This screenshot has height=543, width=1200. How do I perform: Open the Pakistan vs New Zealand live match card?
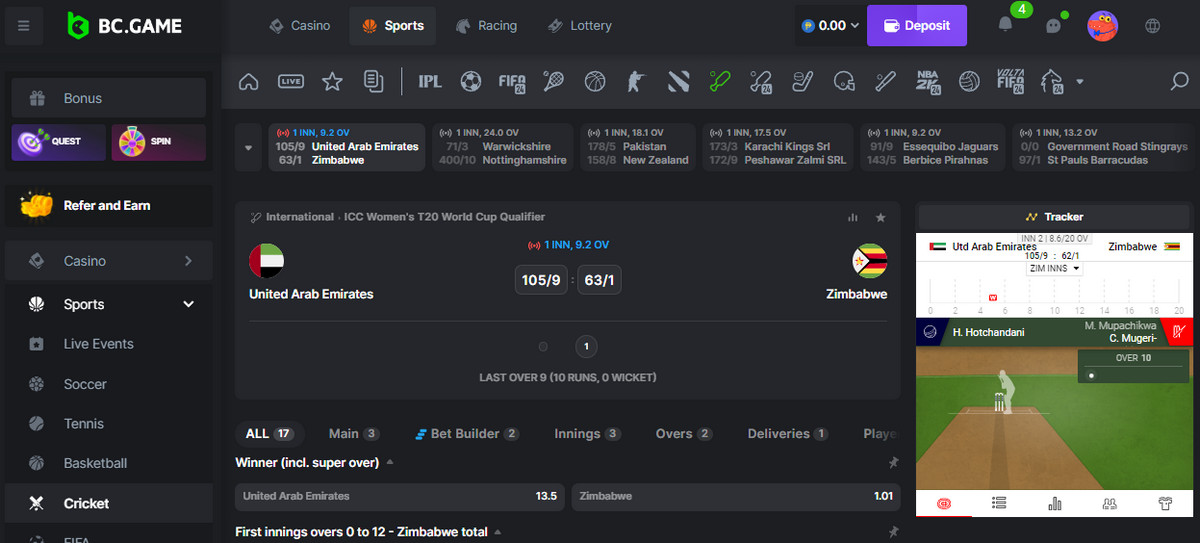[639, 147]
